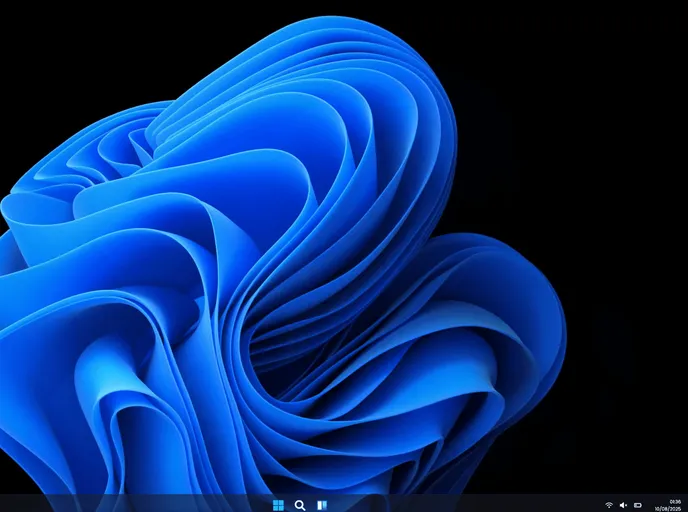Open the Windows Start menu

278,505
